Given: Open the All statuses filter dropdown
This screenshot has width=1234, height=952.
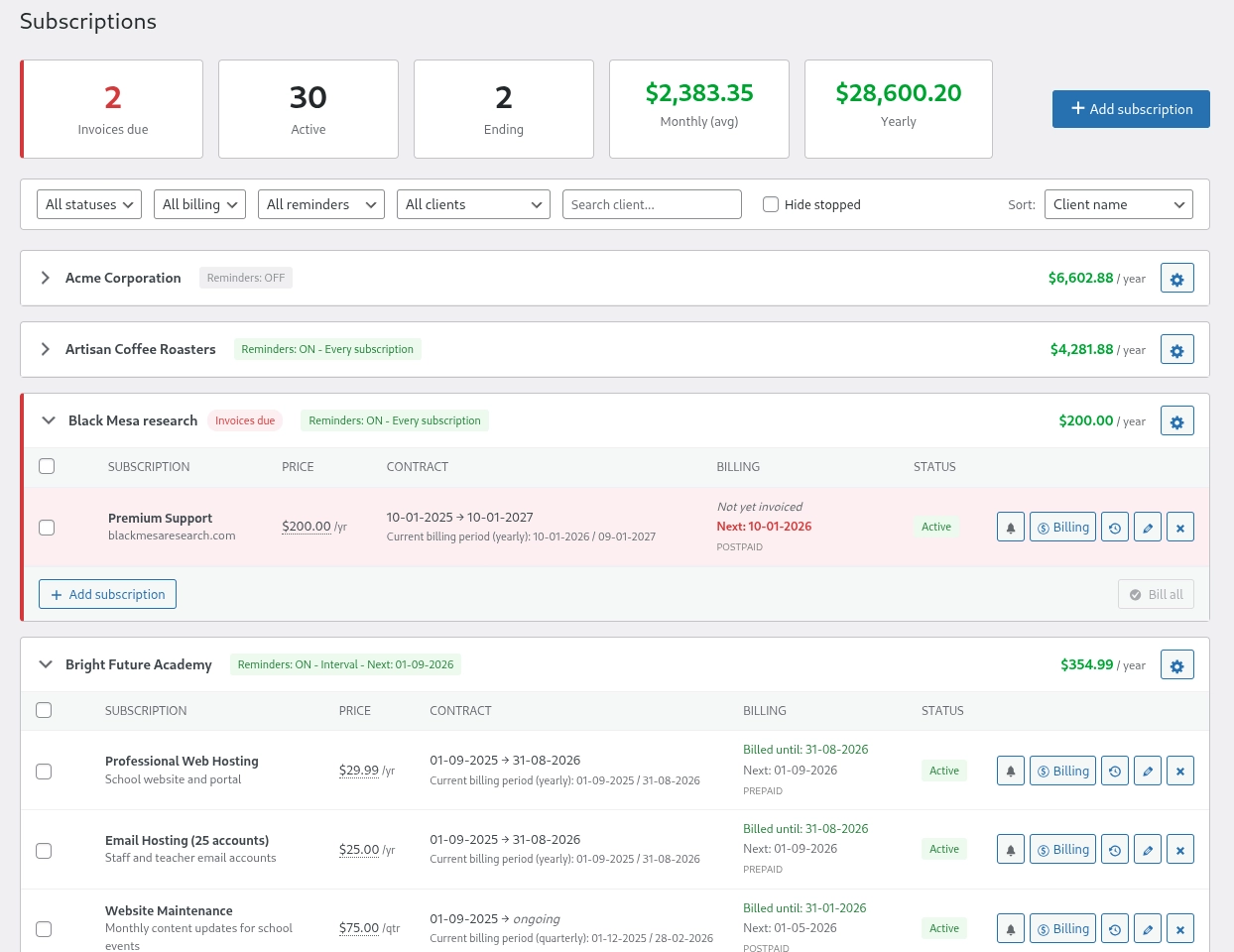Looking at the screenshot, I should [89, 204].
